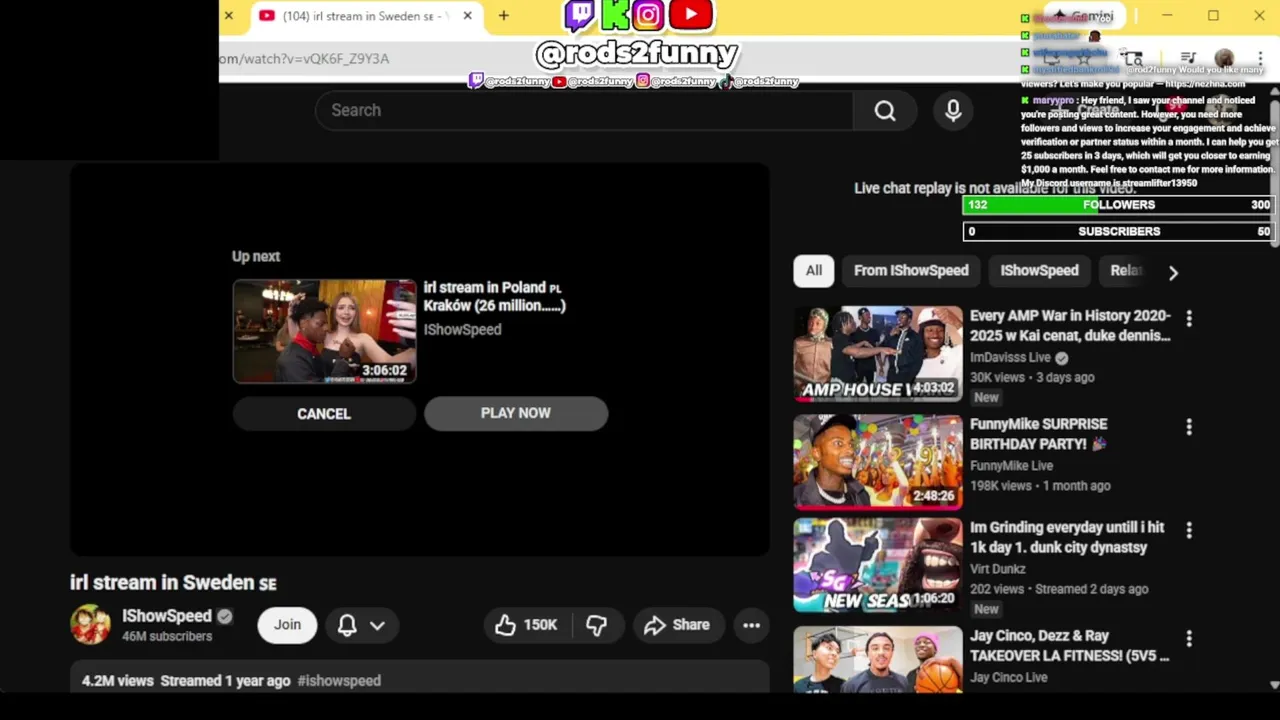The image size is (1280, 720).
Task: Click the FunnyMike Live channel name
Action: pos(1011,466)
